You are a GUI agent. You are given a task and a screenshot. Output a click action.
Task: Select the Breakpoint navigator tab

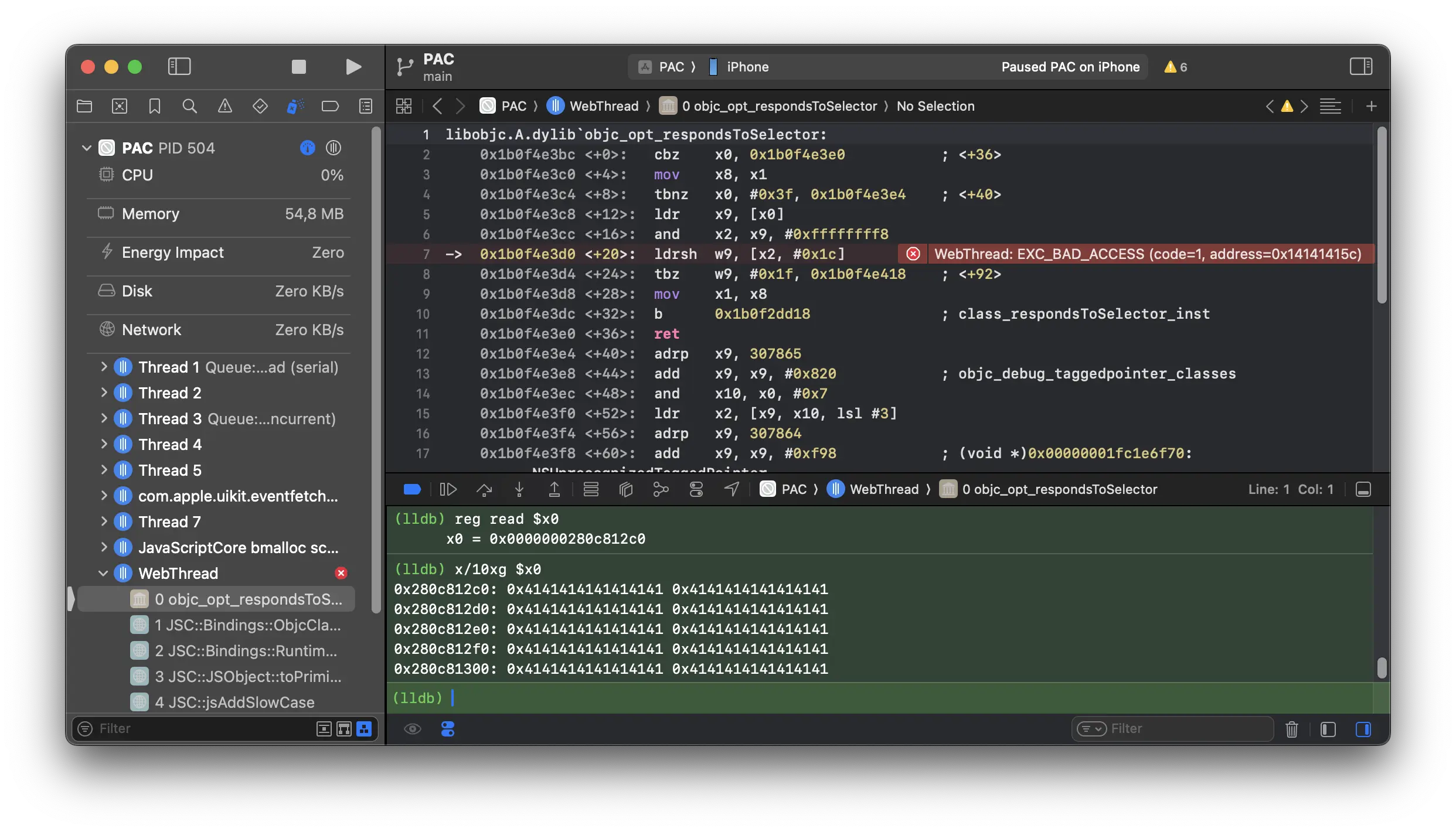(330, 106)
